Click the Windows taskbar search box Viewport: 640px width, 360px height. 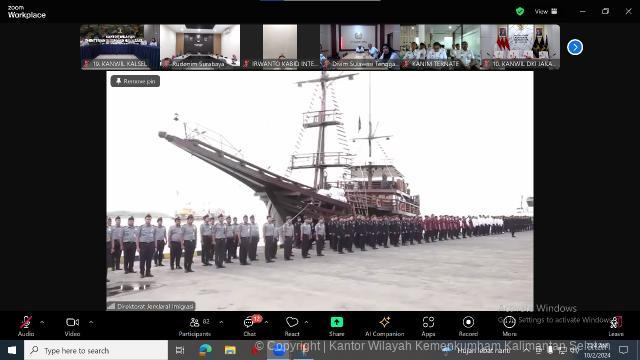click(x=96, y=350)
